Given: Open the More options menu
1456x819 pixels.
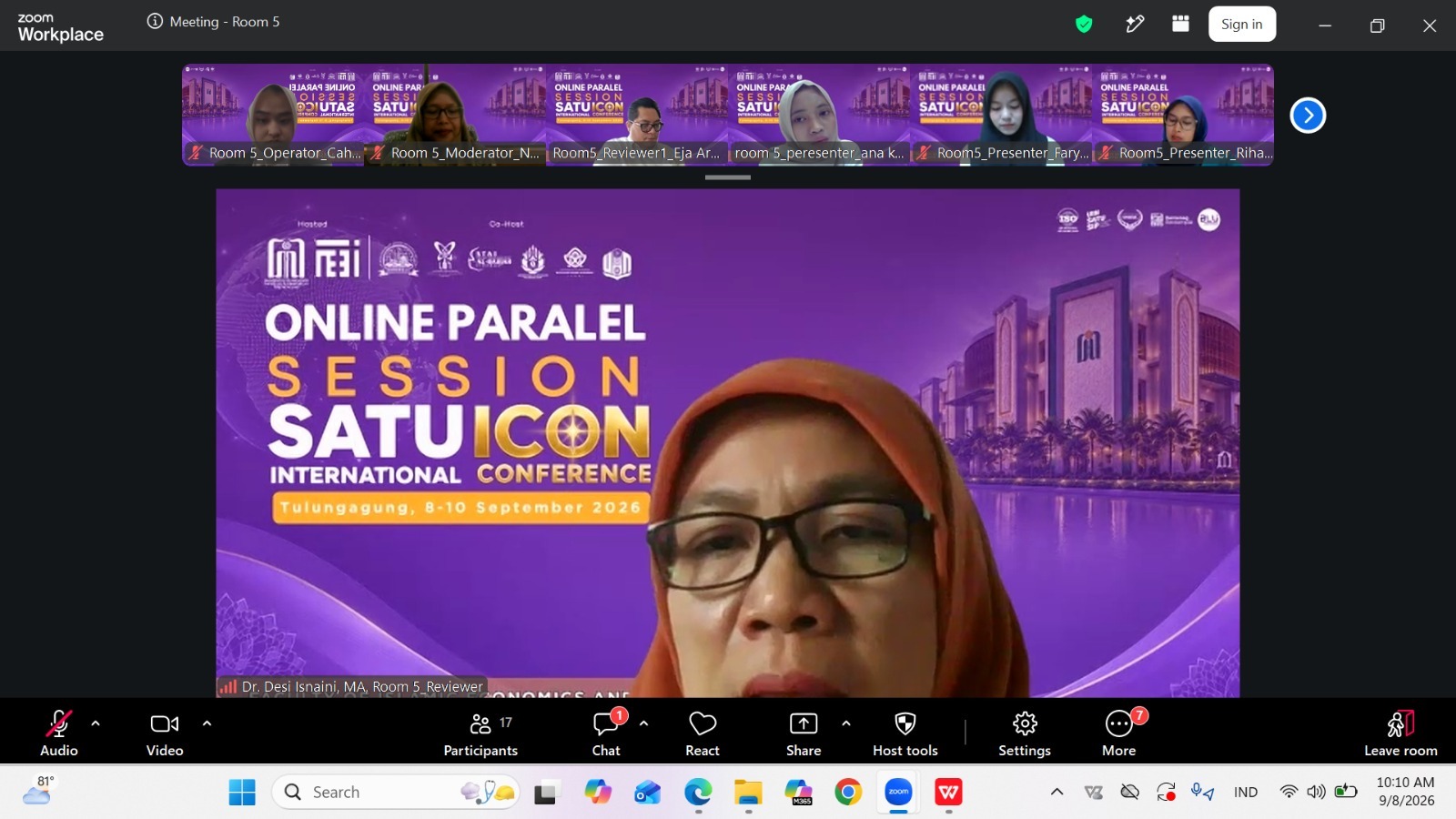Looking at the screenshot, I should coord(1119,733).
